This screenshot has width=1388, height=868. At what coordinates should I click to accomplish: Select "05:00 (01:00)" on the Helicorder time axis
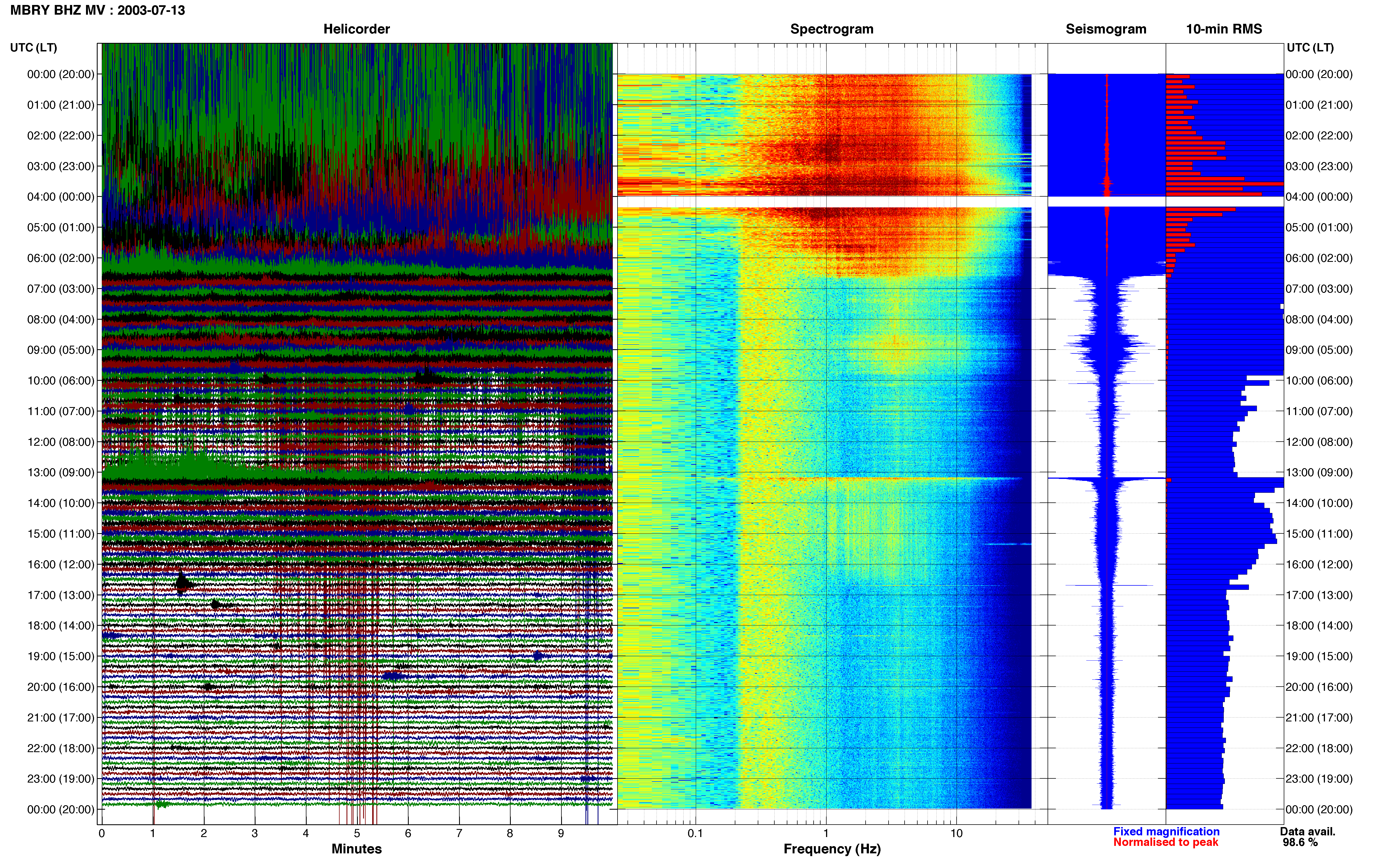(x=61, y=227)
